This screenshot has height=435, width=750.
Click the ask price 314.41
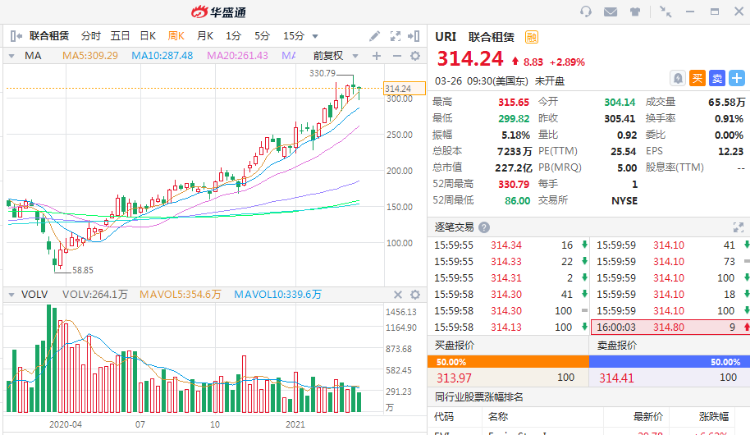(617, 378)
